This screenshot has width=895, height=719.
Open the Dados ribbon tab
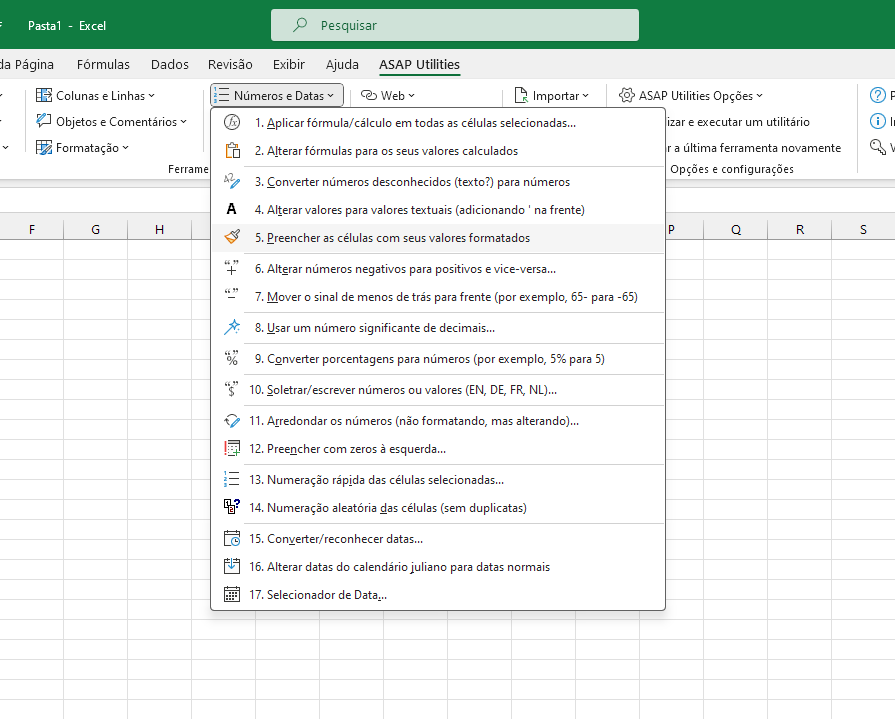pos(170,64)
